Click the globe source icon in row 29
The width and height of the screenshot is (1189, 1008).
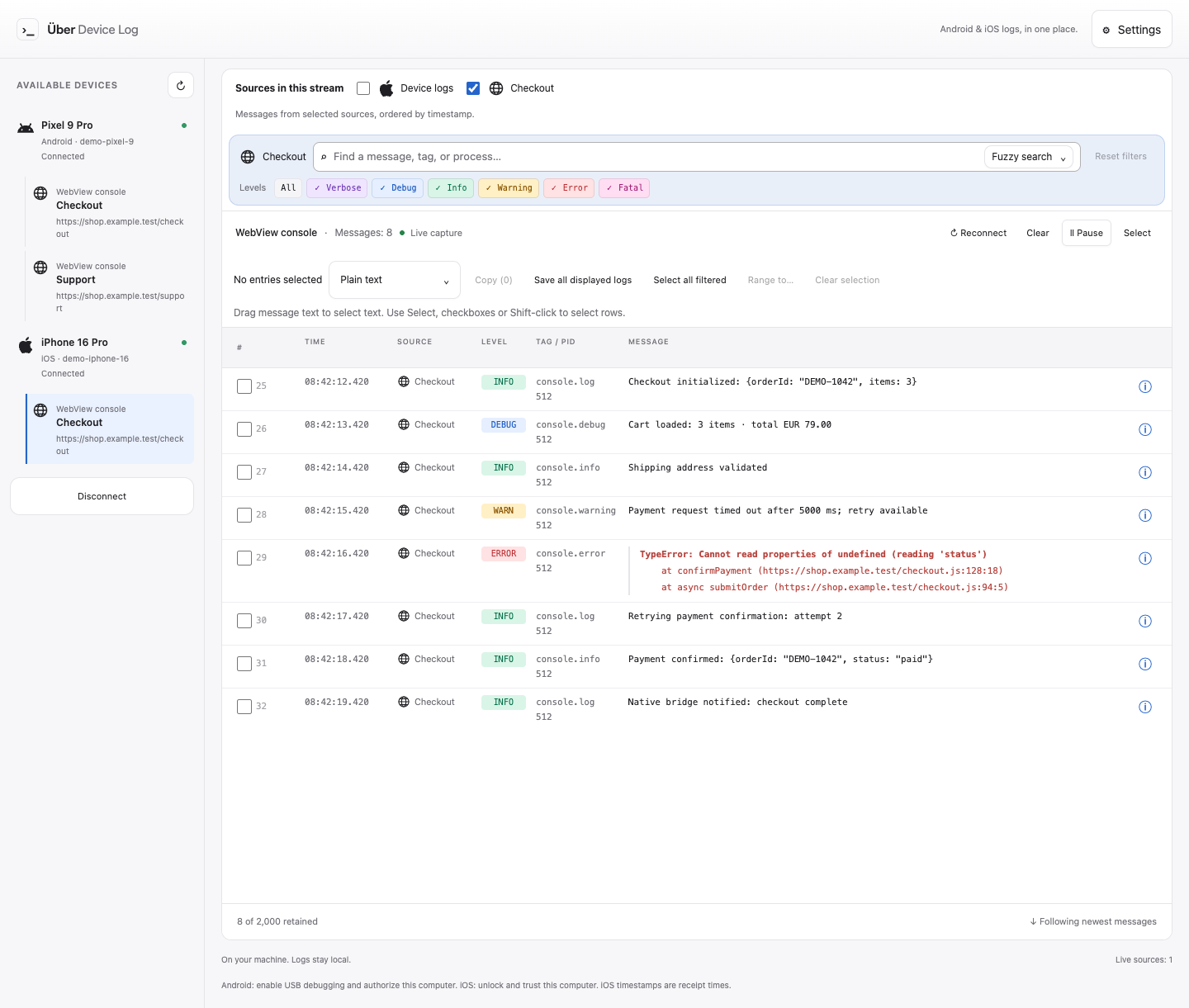[404, 553]
